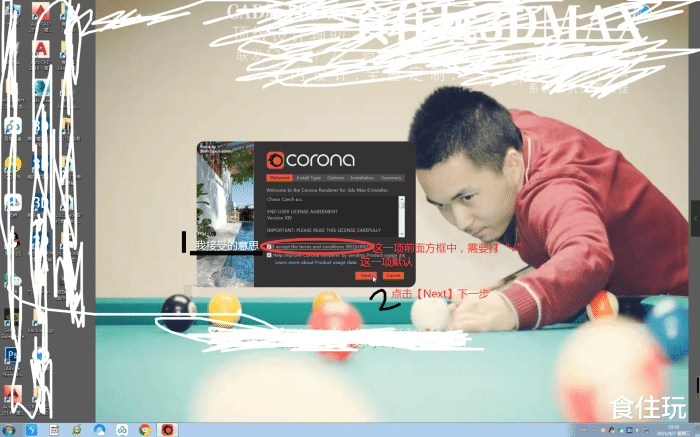The image size is (700, 437).
Task: Open the volume speaker tray icon
Action: coord(638,431)
